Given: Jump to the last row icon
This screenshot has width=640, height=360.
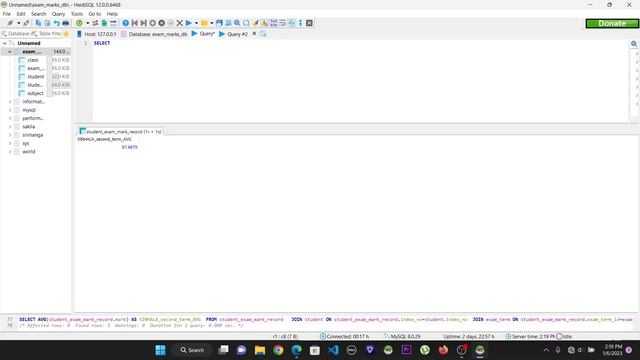Looking at the screenshot, I should pos(144,23).
